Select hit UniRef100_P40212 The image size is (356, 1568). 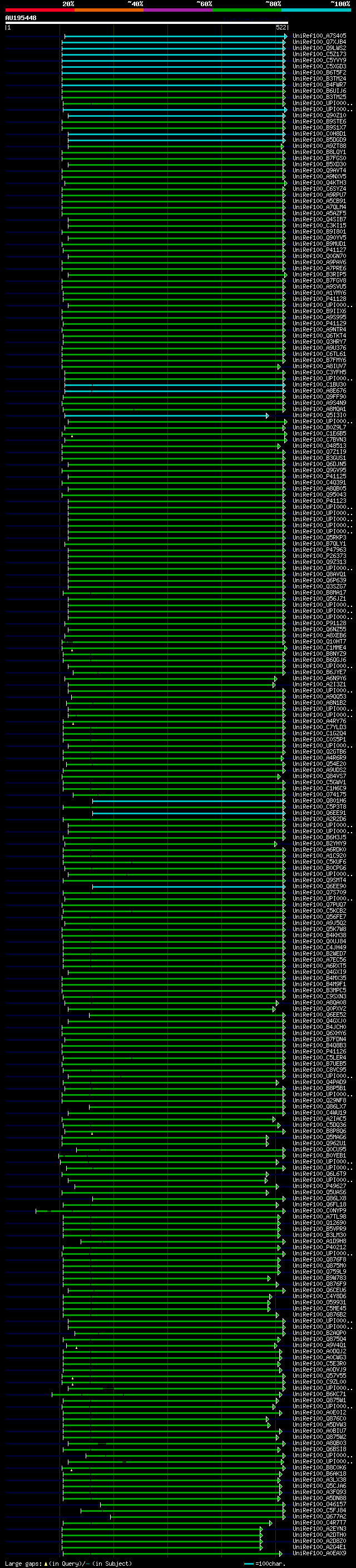coord(319,1248)
